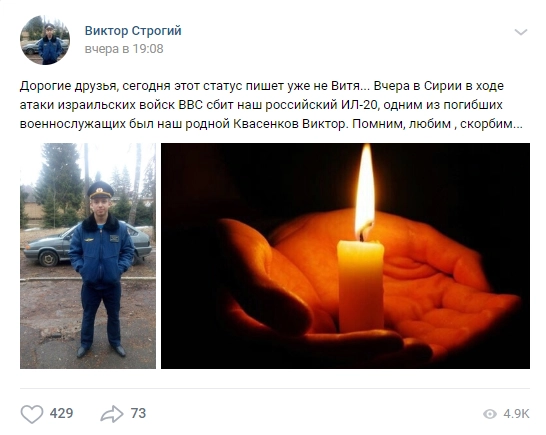Click the 'Дорогие друзья' opening text
This screenshot has width=546, height=435.
[67, 86]
